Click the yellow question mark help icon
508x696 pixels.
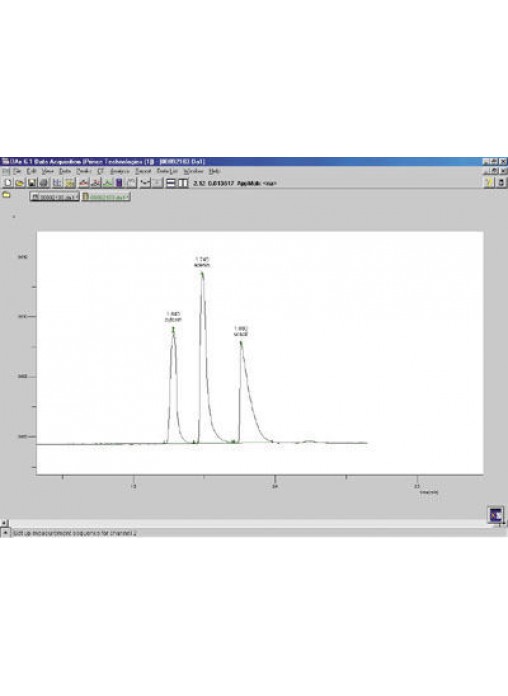[489, 182]
